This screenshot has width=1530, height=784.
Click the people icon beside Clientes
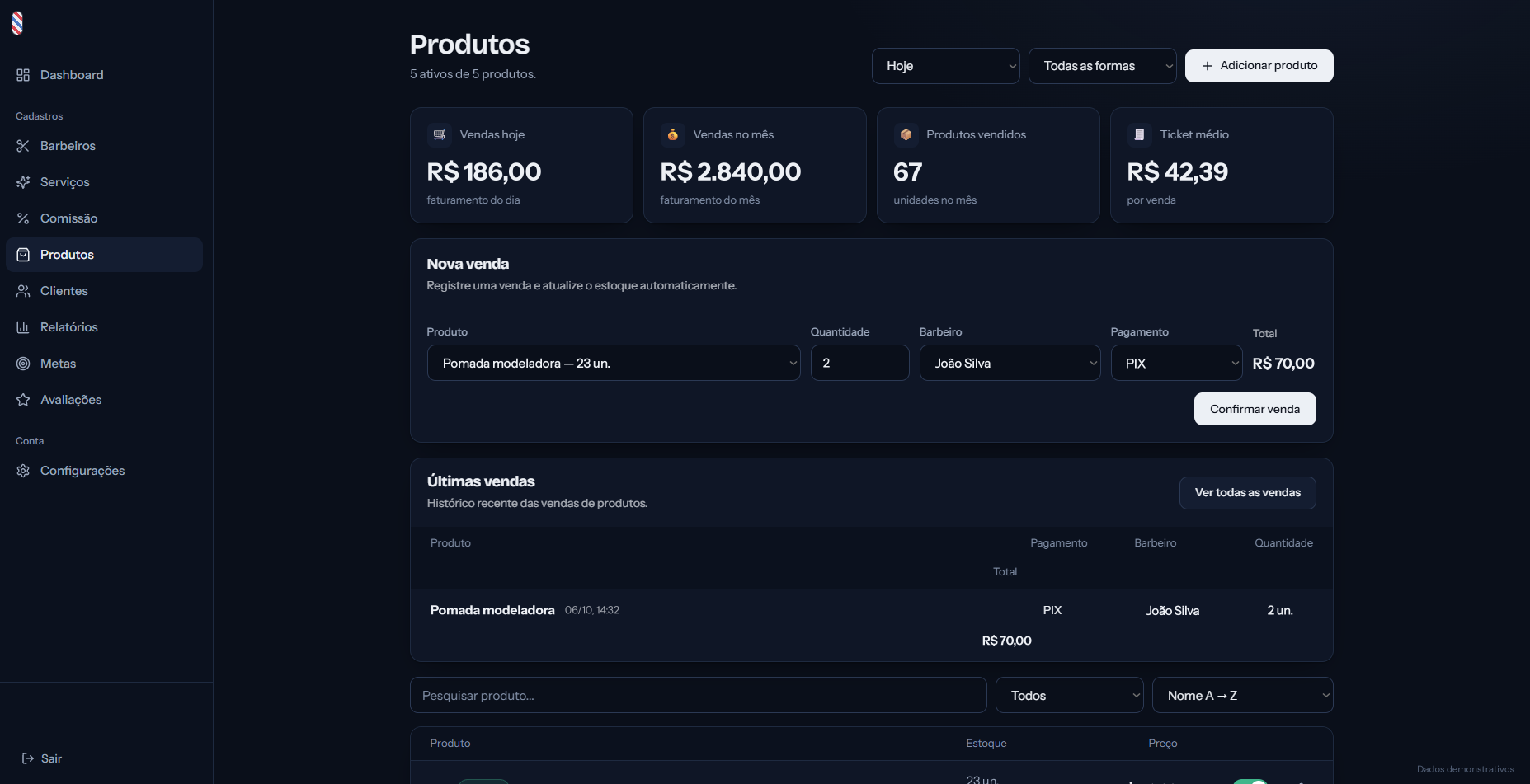23,291
